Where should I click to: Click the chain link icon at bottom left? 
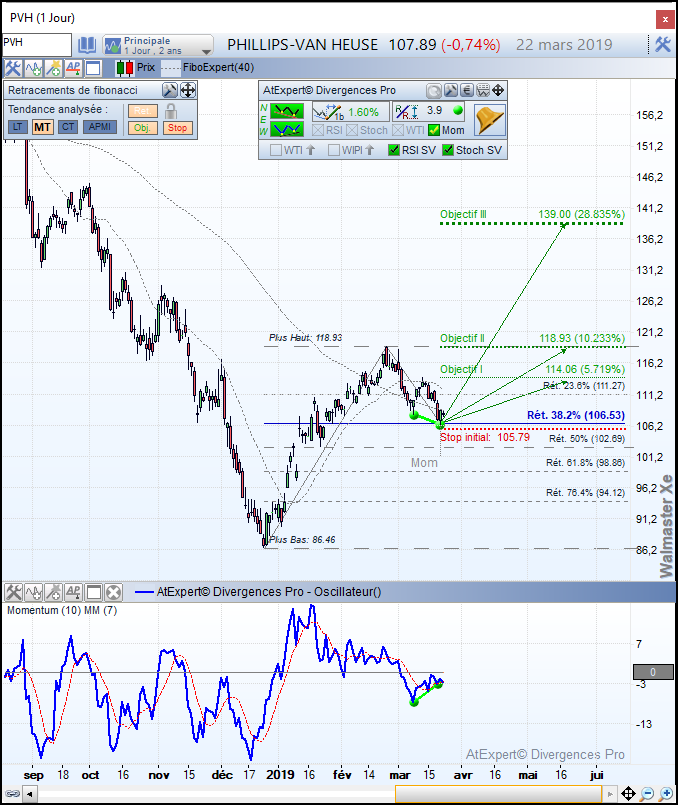12,794
